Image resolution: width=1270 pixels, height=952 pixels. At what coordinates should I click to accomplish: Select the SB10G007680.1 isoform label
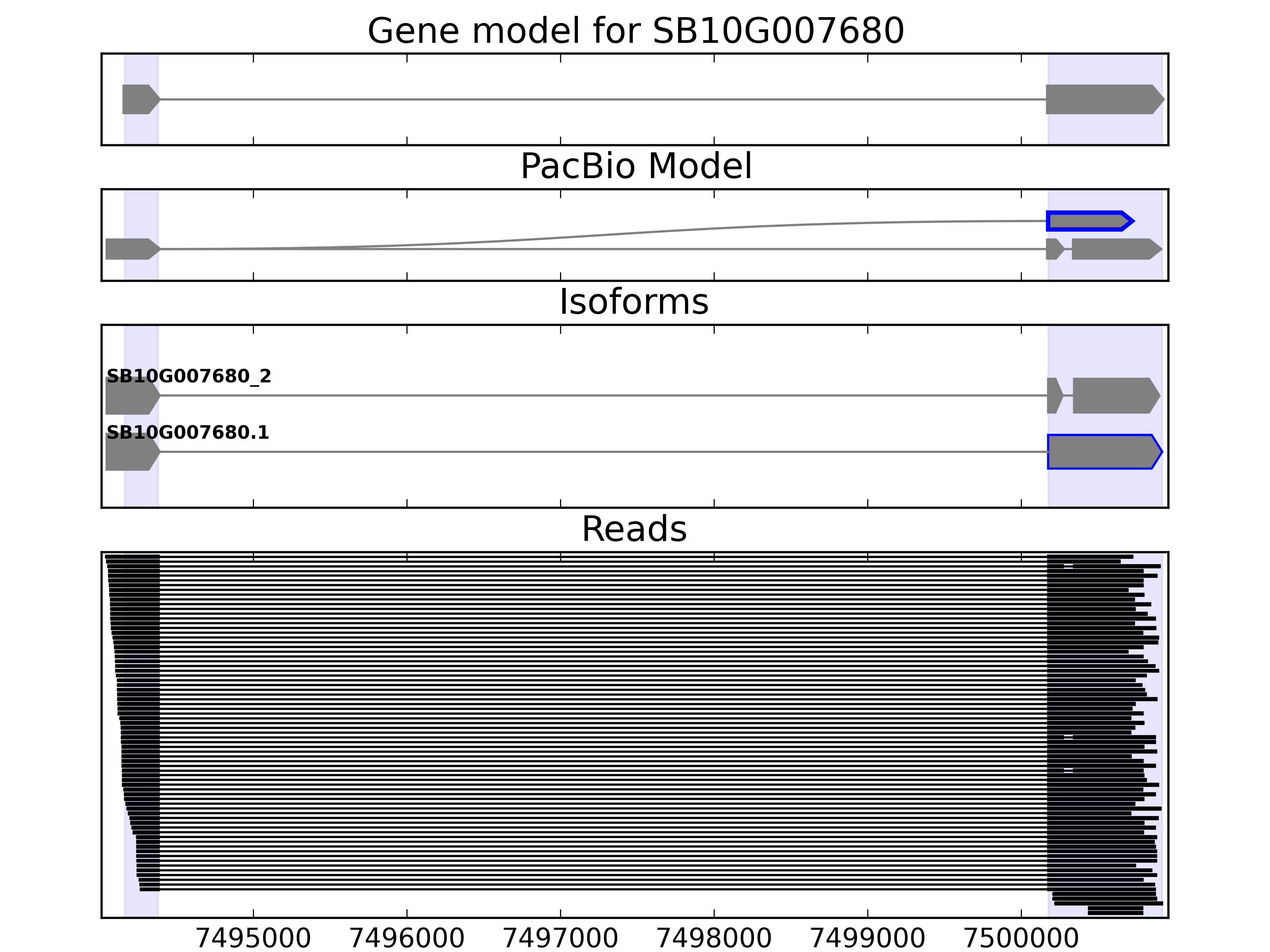point(188,433)
